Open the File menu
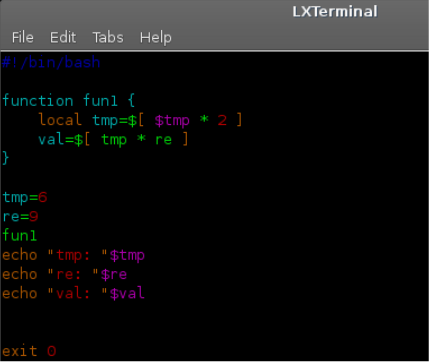The width and height of the screenshot is (430, 362). click(23, 37)
